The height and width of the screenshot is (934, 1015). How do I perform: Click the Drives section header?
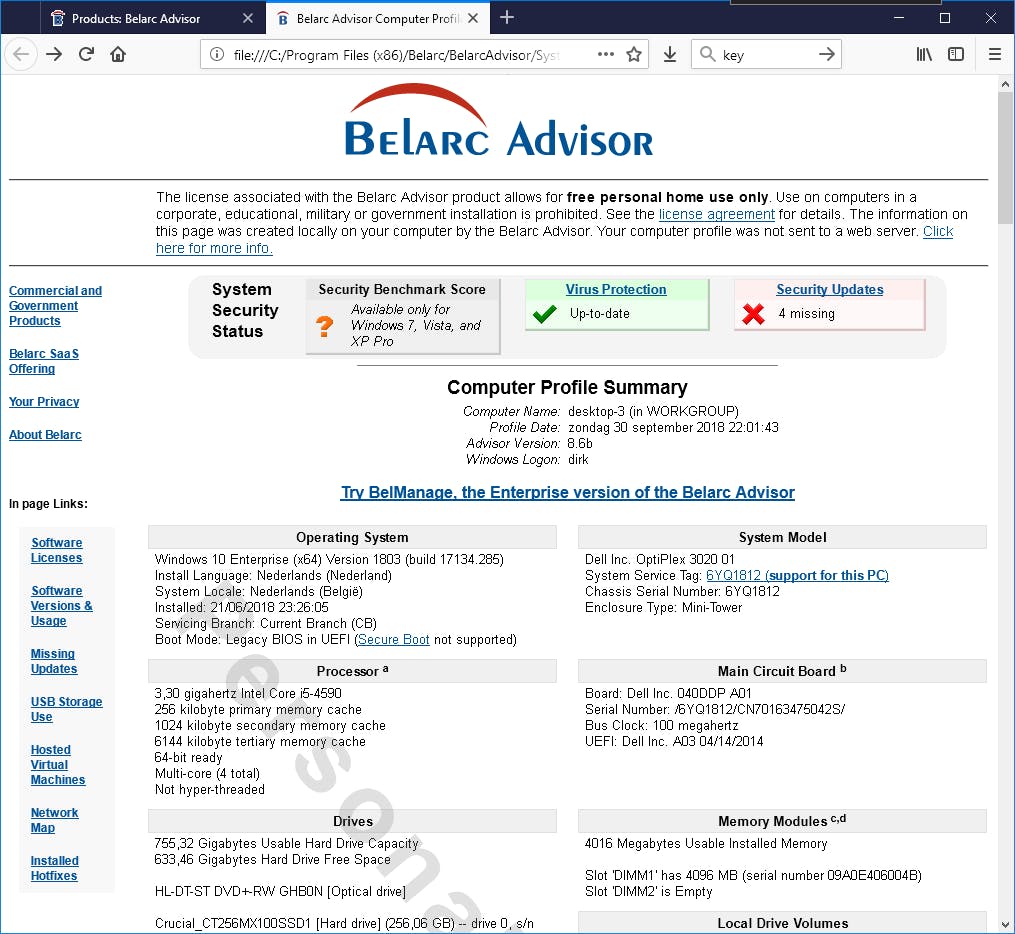point(352,821)
